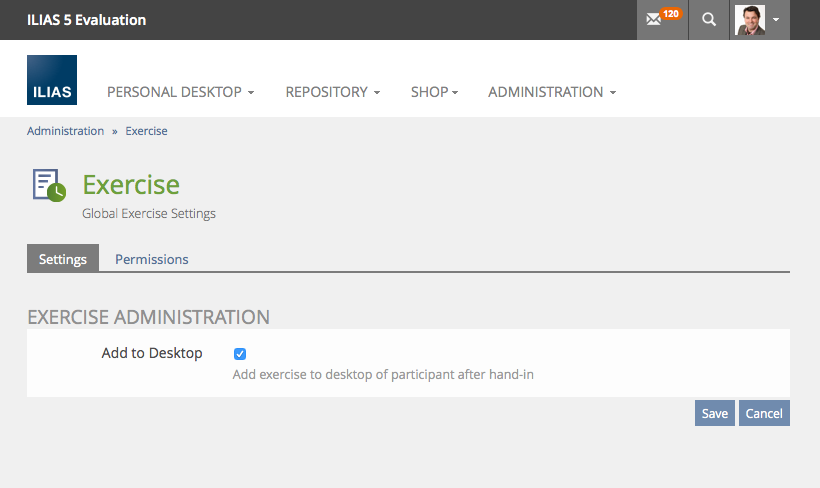Open the Personal Desktop dropdown menu

point(180,92)
